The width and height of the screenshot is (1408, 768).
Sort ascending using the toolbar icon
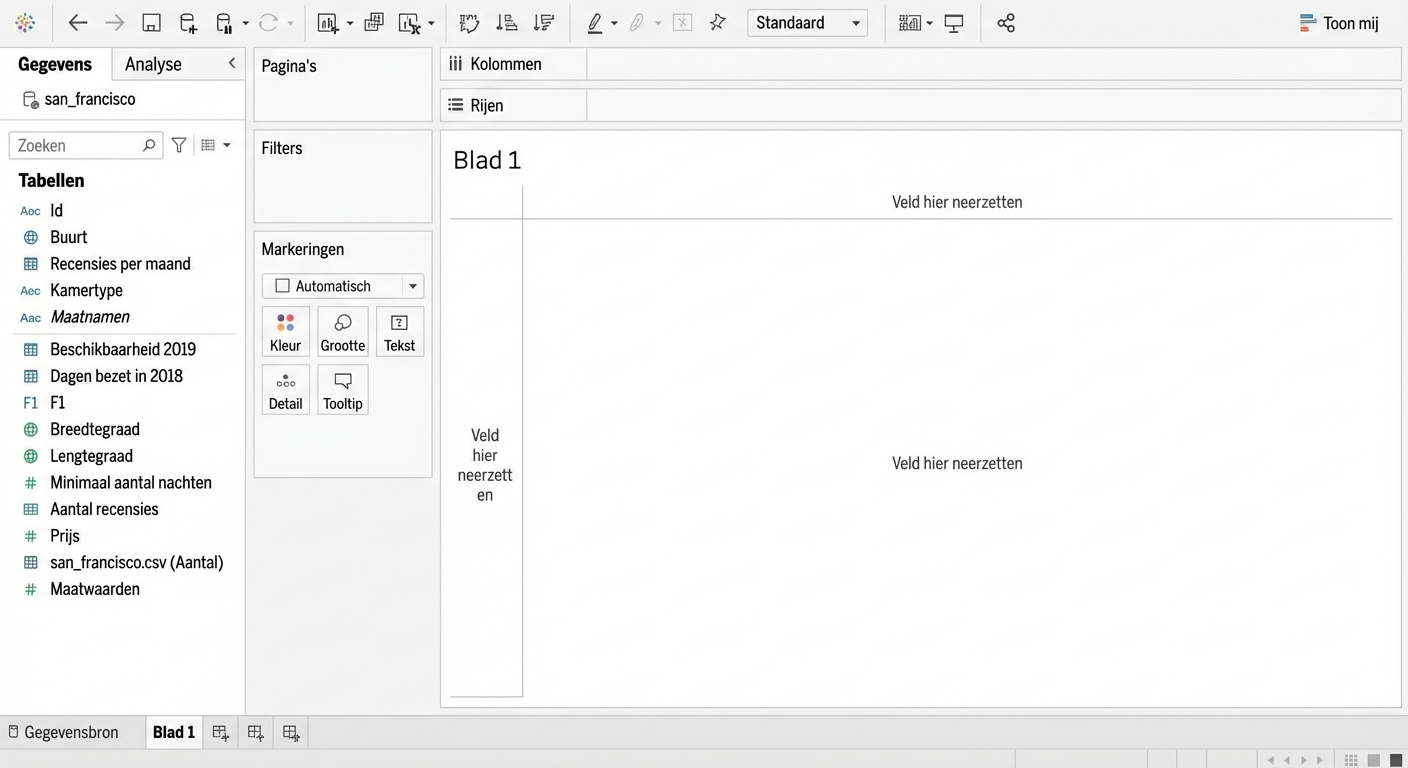tap(507, 23)
